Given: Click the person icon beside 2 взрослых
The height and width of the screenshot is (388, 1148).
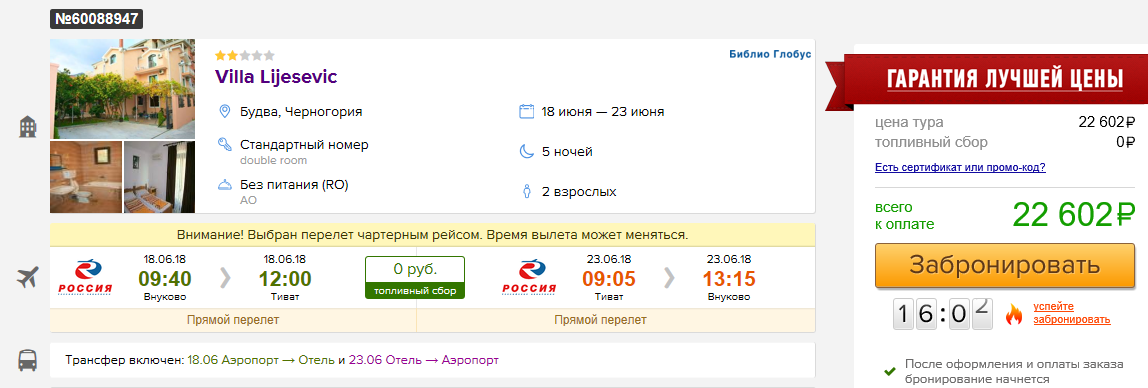Looking at the screenshot, I should [526, 192].
